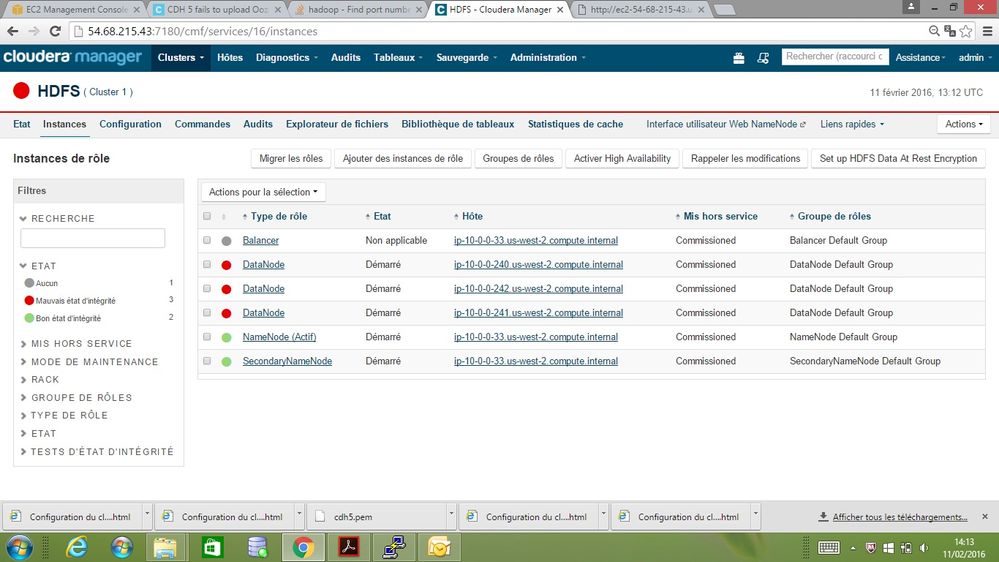Open File Explorer from taskbar
The width and height of the screenshot is (999, 562).
coord(165,547)
